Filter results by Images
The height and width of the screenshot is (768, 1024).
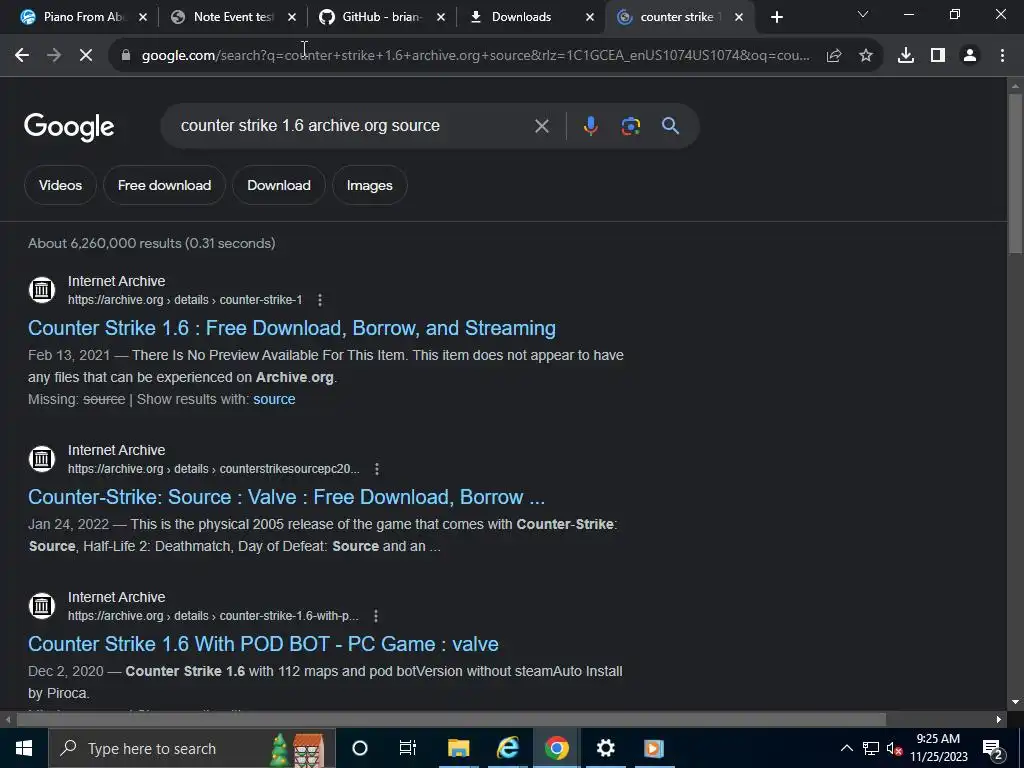(x=370, y=185)
